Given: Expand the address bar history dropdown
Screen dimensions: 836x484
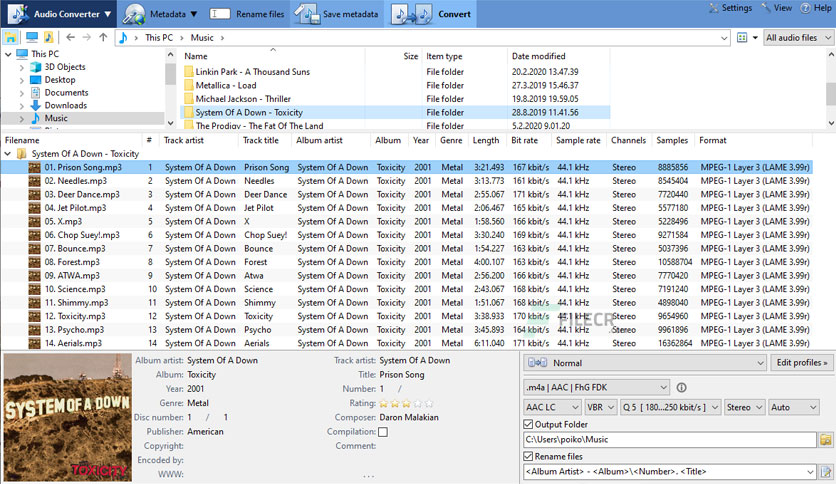Looking at the screenshot, I should coord(724,38).
